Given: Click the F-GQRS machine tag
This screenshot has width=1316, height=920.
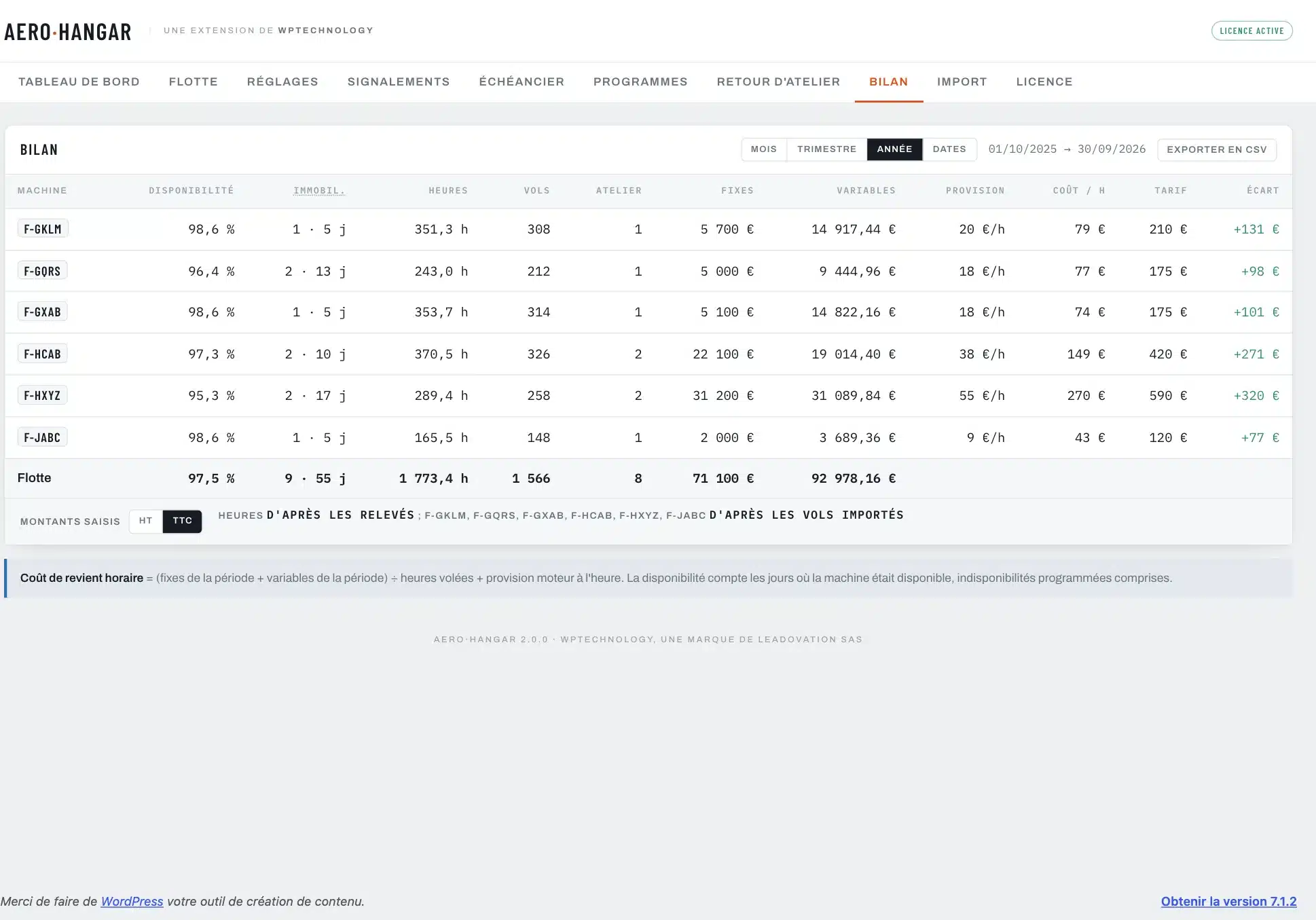Looking at the screenshot, I should click(x=42, y=271).
